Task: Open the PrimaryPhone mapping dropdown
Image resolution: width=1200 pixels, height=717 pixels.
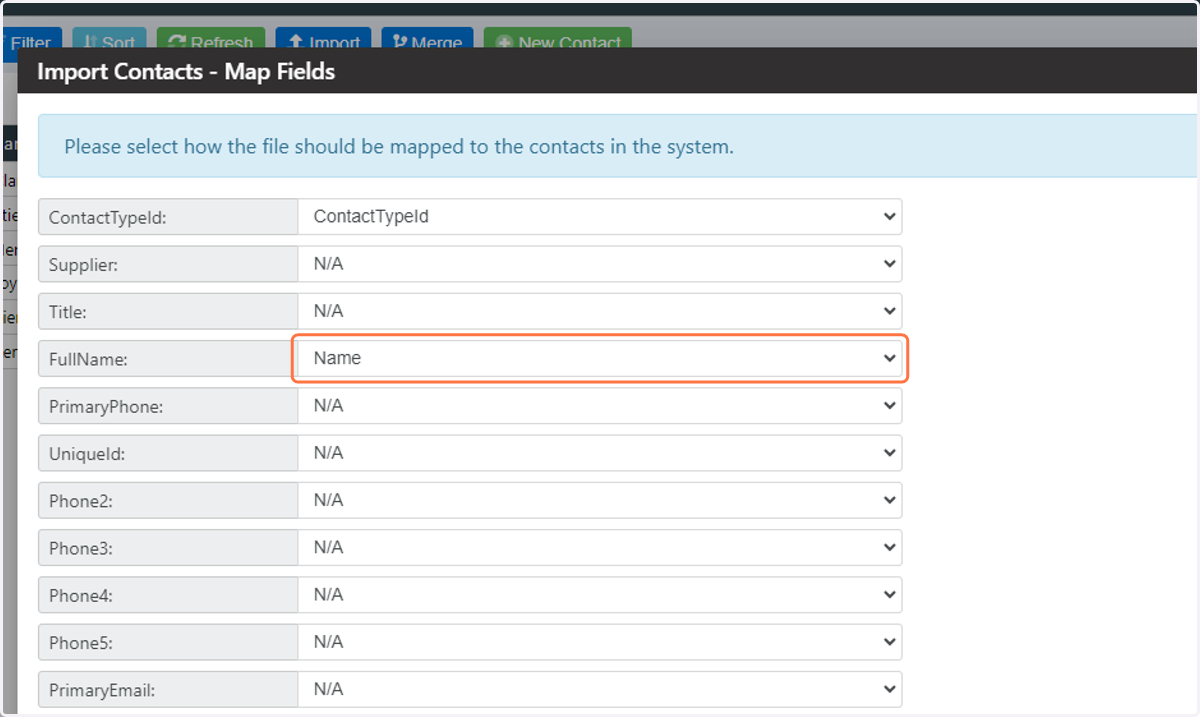Action: click(600, 406)
